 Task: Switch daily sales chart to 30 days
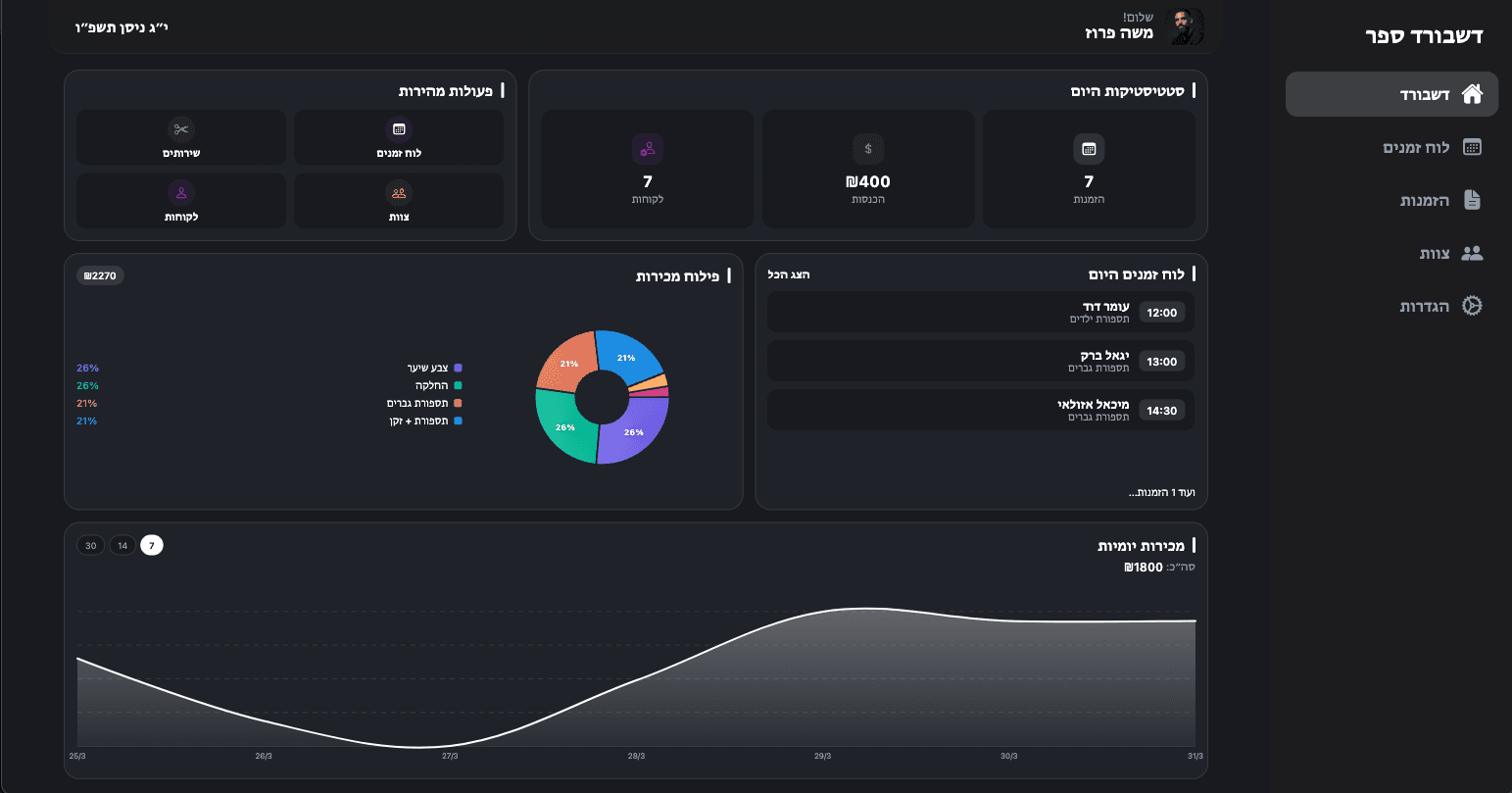coord(91,545)
